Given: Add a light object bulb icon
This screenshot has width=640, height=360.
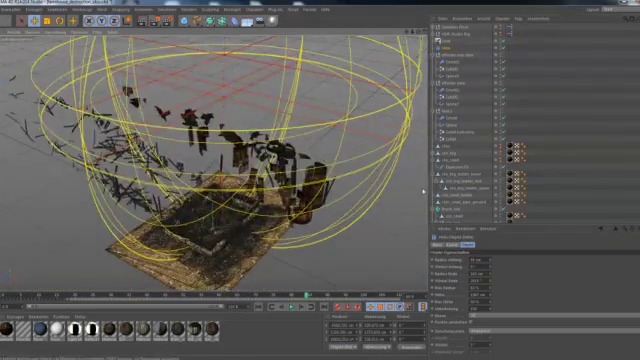Looking at the screenshot, I should 272,21.
